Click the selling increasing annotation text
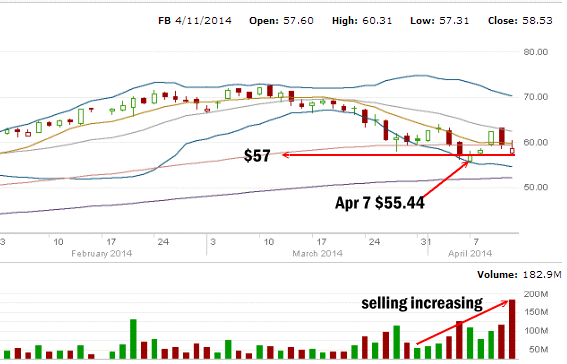The width and height of the screenshot is (567, 364). click(422, 303)
